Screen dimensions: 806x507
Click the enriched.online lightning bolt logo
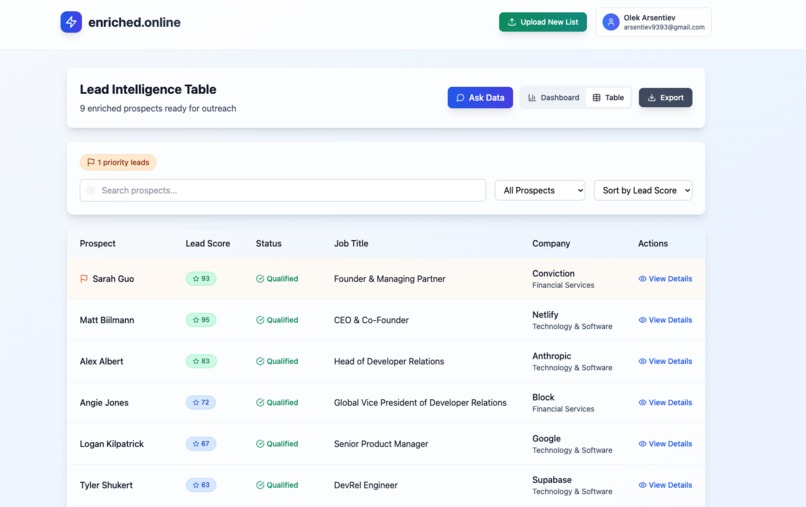point(71,22)
